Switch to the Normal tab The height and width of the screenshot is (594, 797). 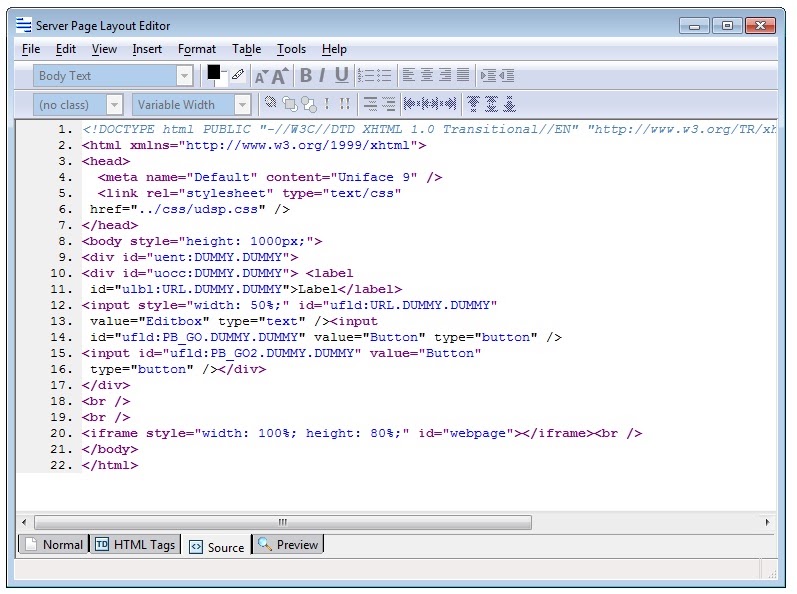[53, 544]
